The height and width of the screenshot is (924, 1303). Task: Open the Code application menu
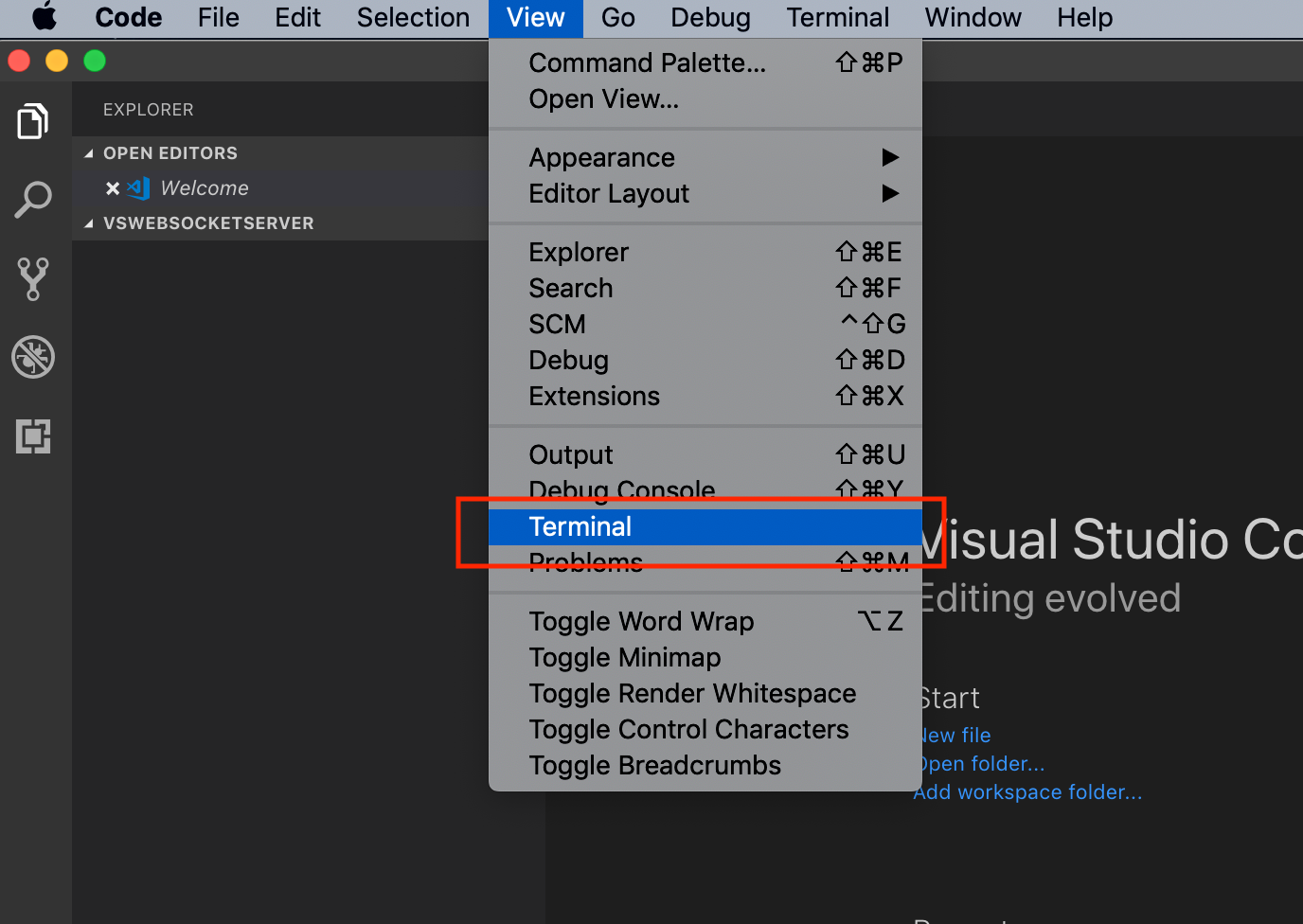[129, 18]
